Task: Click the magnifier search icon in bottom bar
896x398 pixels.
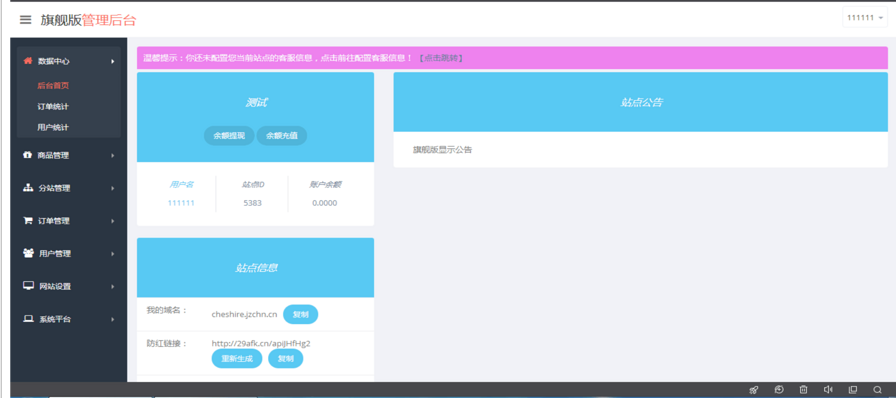Action: point(877,389)
